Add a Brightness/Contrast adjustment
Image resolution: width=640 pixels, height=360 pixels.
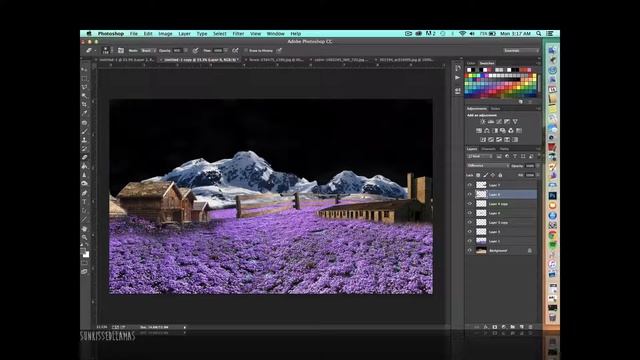pos(483,122)
